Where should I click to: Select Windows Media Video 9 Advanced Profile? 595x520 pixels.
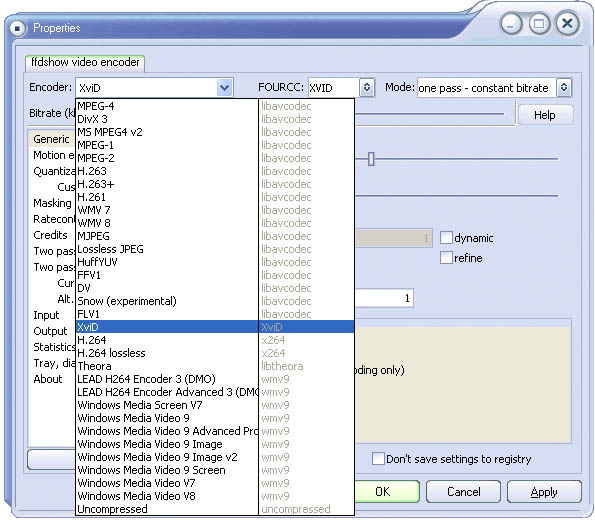tap(215, 431)
